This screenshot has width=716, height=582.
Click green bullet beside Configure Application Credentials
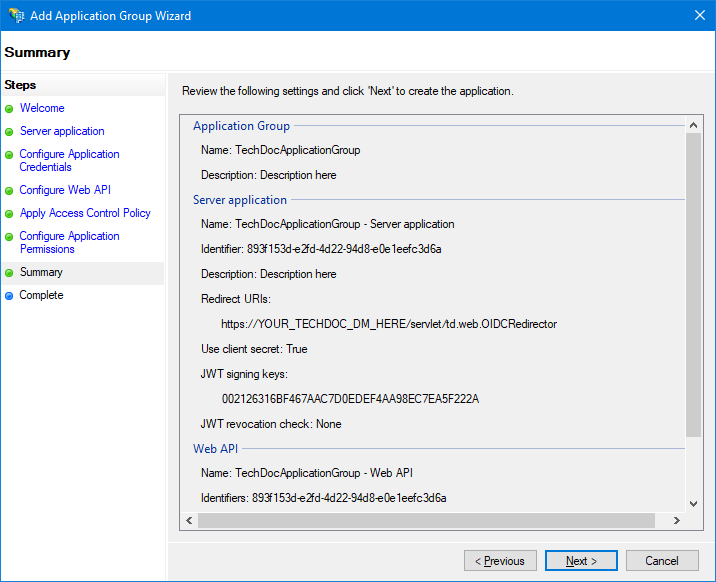click(x=9, y=155)
